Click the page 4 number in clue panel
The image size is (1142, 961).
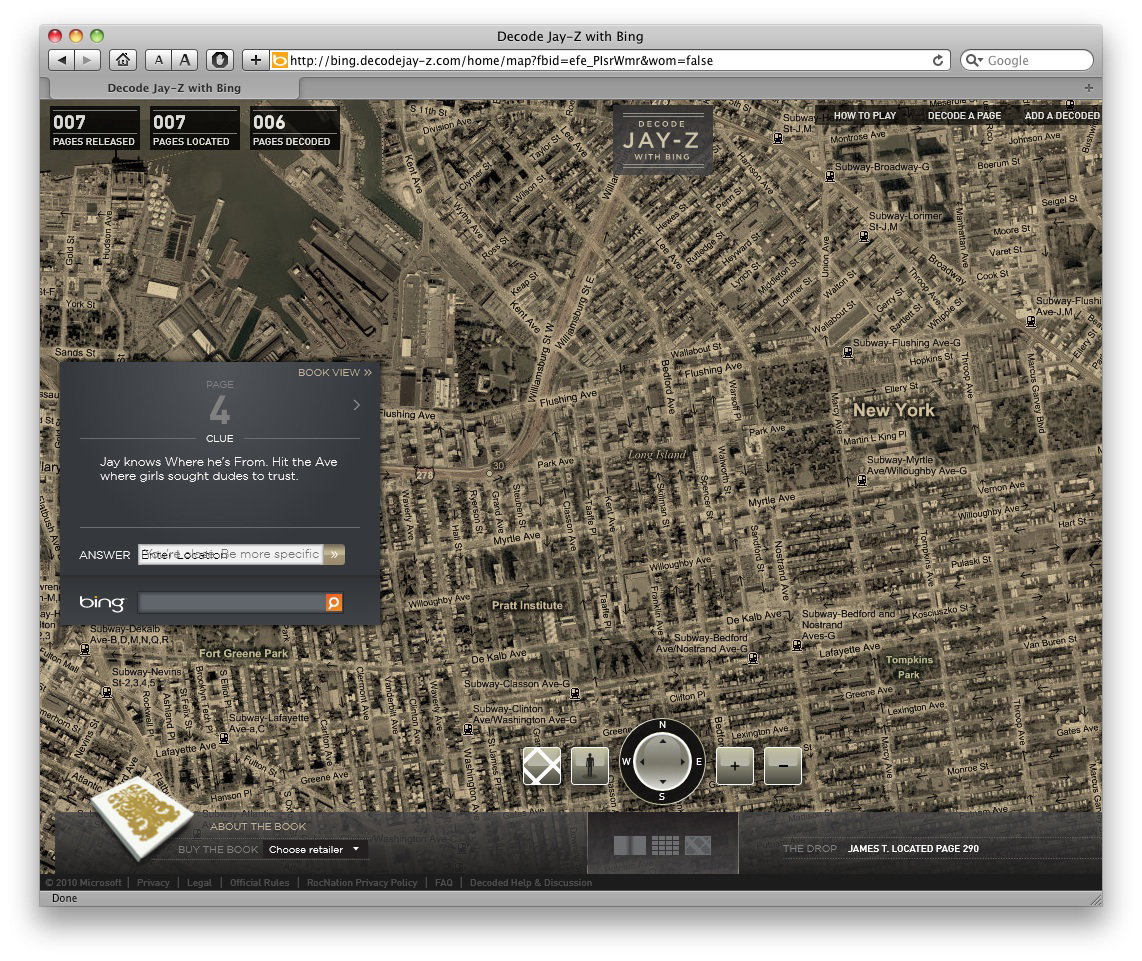click(220, 410)
